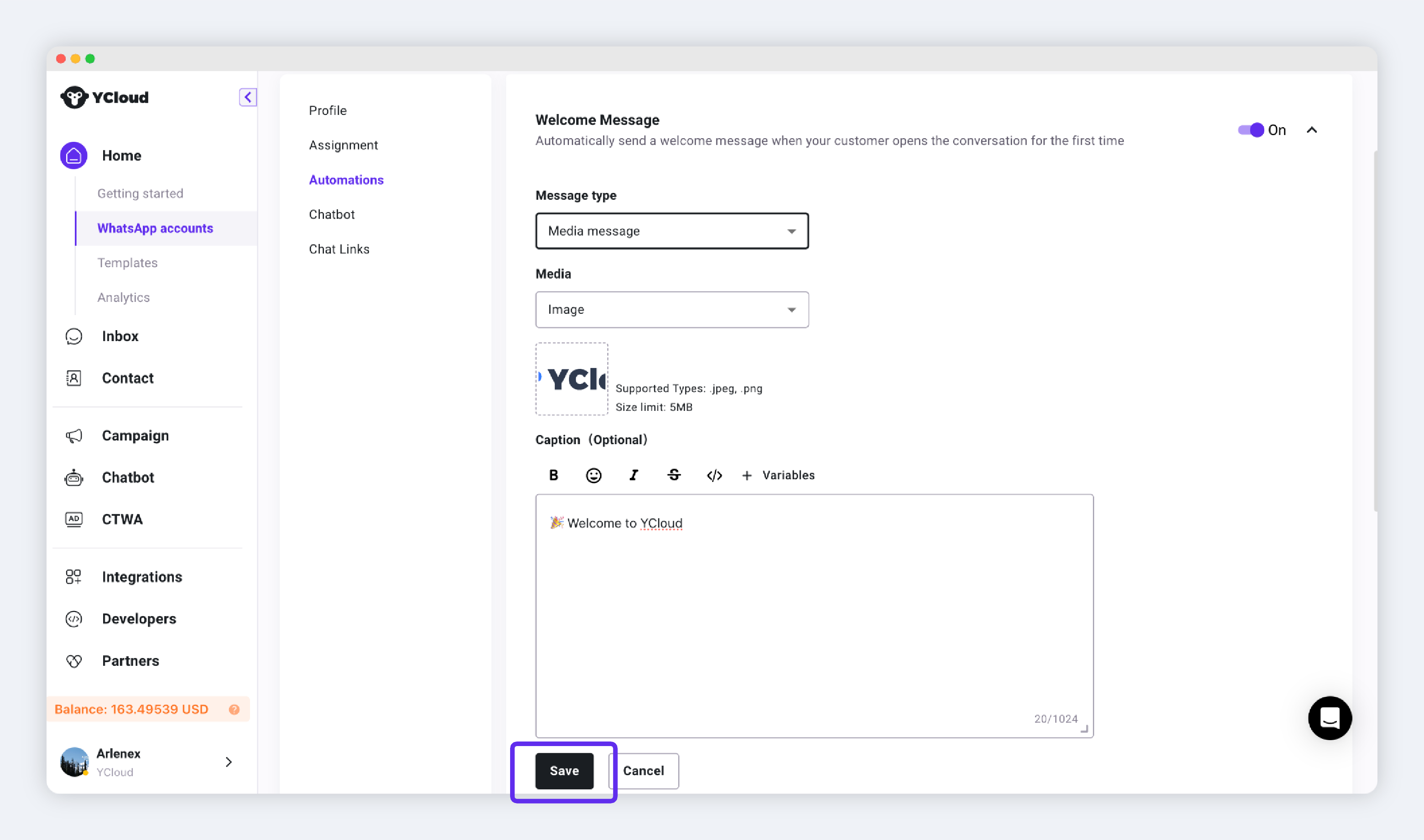Click inside the caption text area

(x=814, y=617)
